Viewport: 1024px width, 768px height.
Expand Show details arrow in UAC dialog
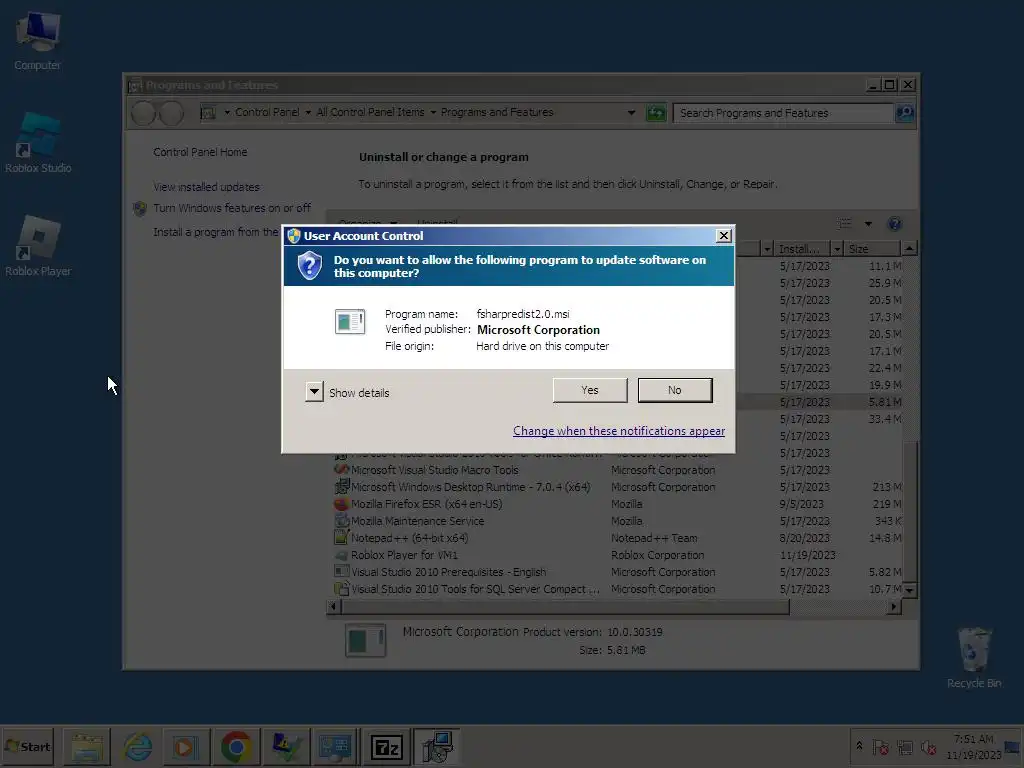[x=314, y=392]
